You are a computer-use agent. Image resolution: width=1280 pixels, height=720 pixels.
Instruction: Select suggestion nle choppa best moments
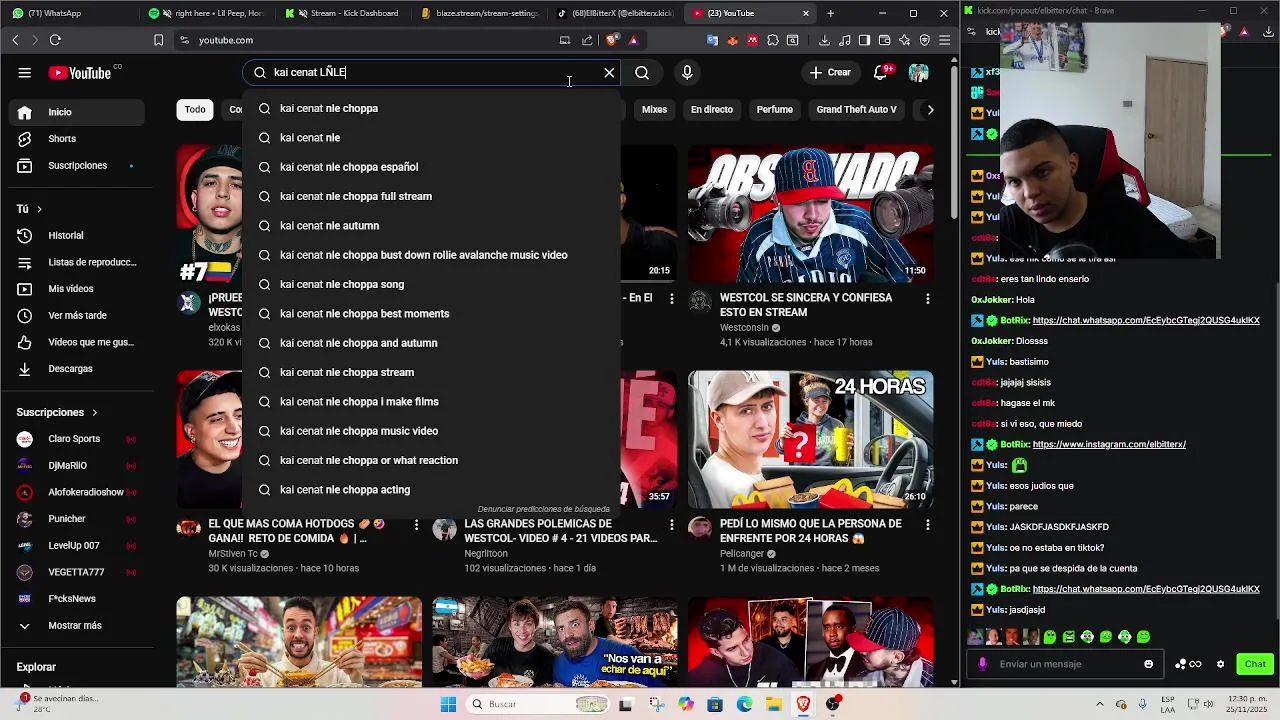coord(431,314)
